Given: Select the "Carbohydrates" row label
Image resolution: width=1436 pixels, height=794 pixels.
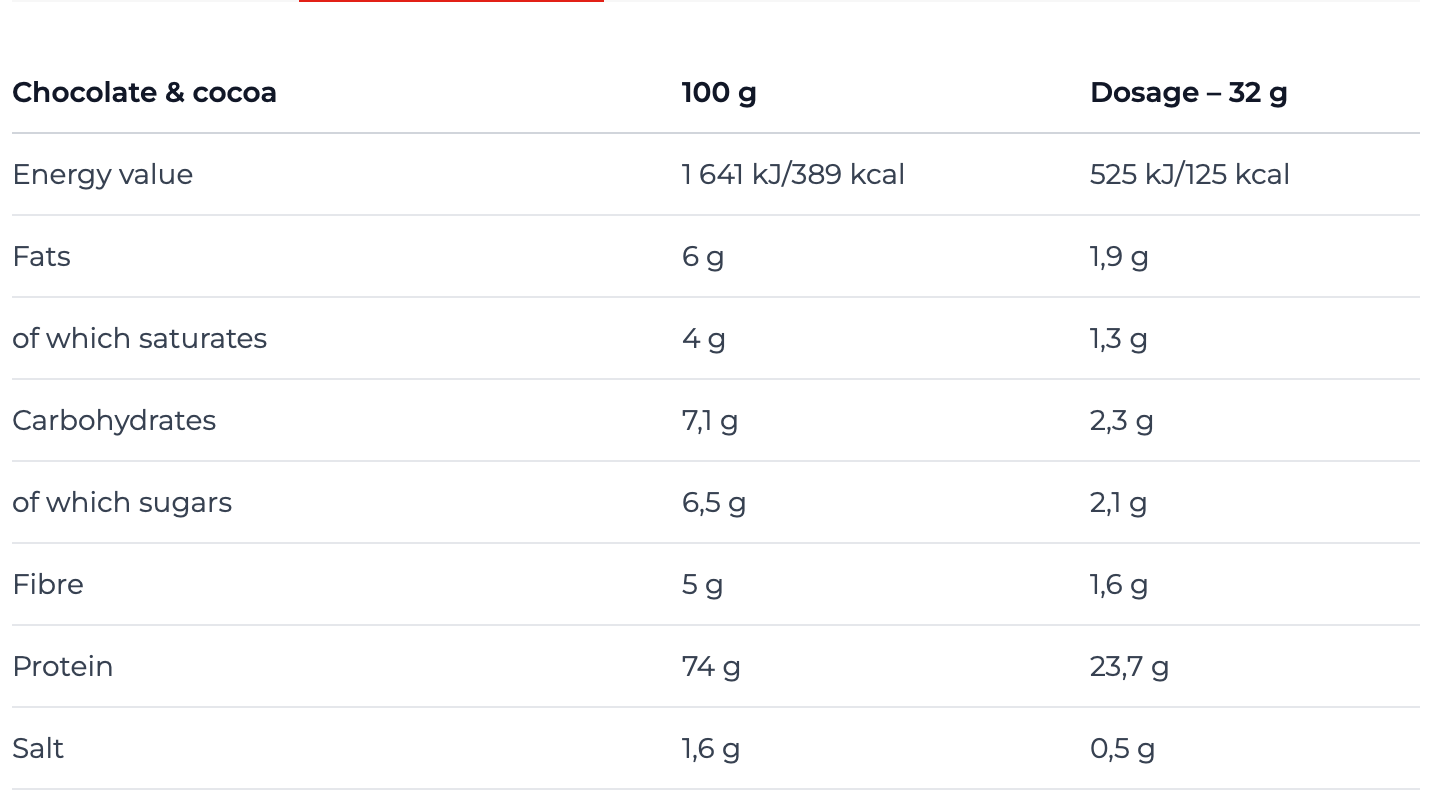Looking at the screenshot, I should click(x=114, y=421).
